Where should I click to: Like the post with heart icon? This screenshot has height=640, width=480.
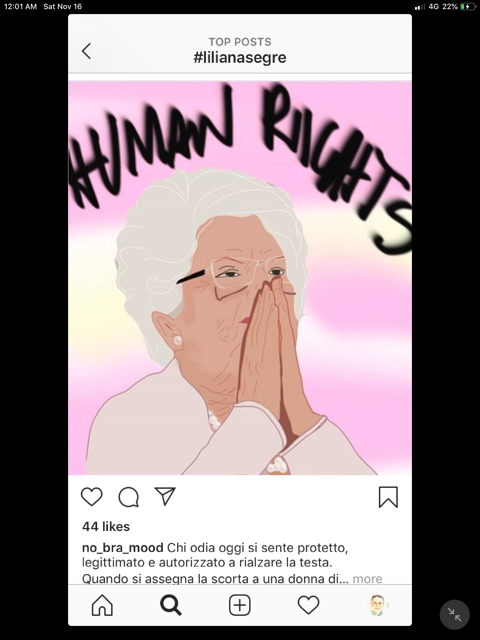pyautogui.click(x=91, y=497)
